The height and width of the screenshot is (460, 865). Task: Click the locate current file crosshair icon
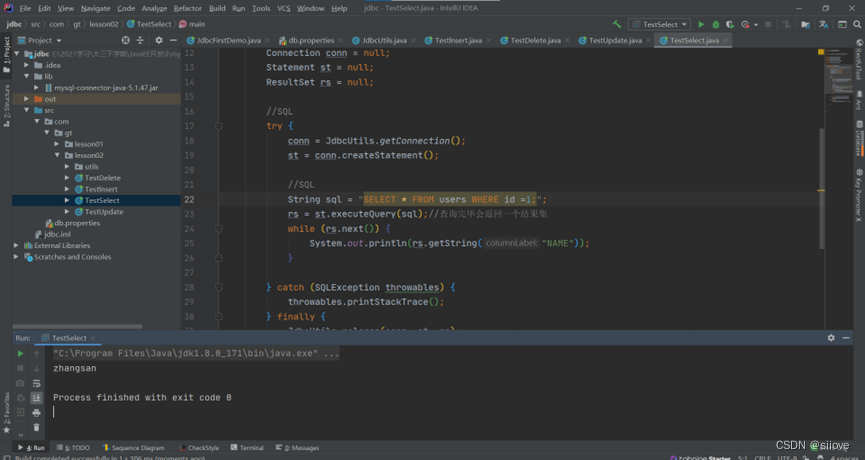[x=125, y=40]
